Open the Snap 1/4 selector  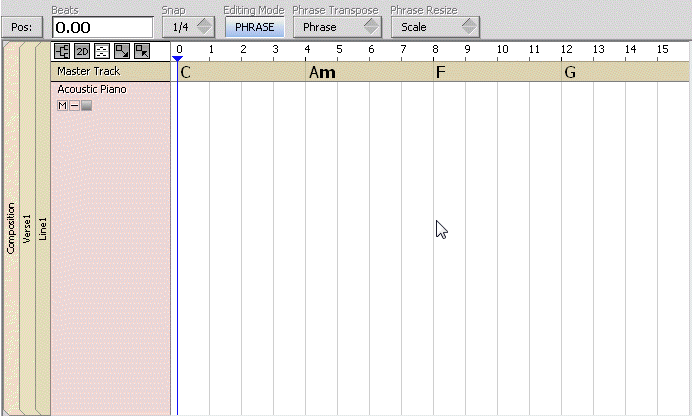tap(188, 27)
